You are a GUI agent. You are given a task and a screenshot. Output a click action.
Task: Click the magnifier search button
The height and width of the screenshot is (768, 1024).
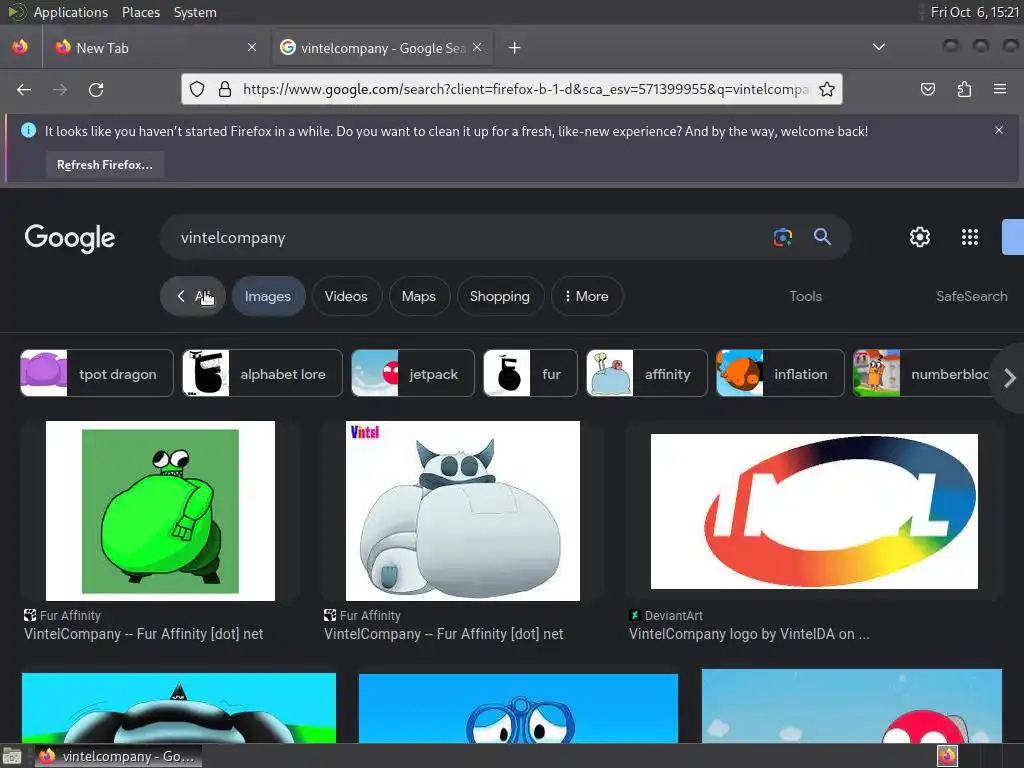[x=822, y=237]
